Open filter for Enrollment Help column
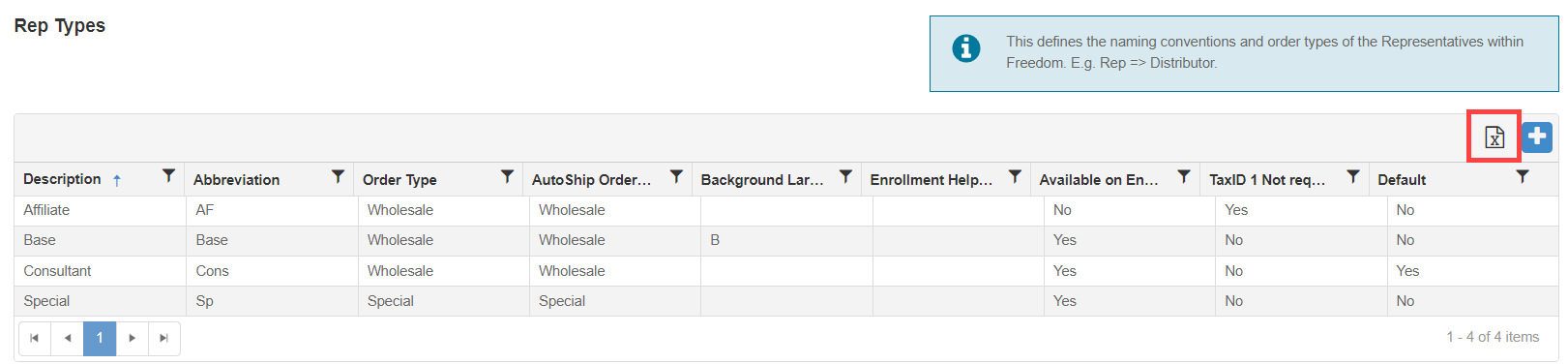 [1015, 177]
